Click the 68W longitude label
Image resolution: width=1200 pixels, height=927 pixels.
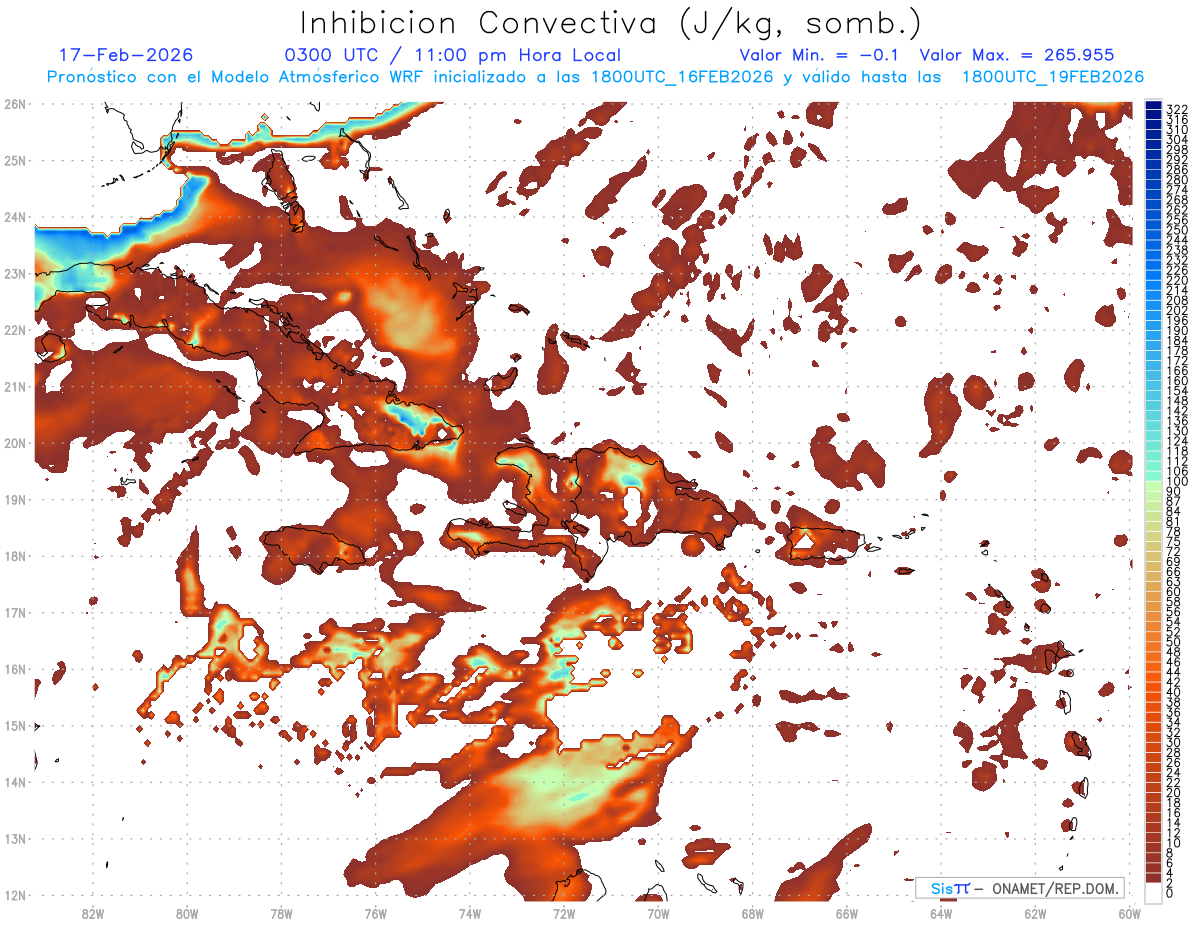753,913
